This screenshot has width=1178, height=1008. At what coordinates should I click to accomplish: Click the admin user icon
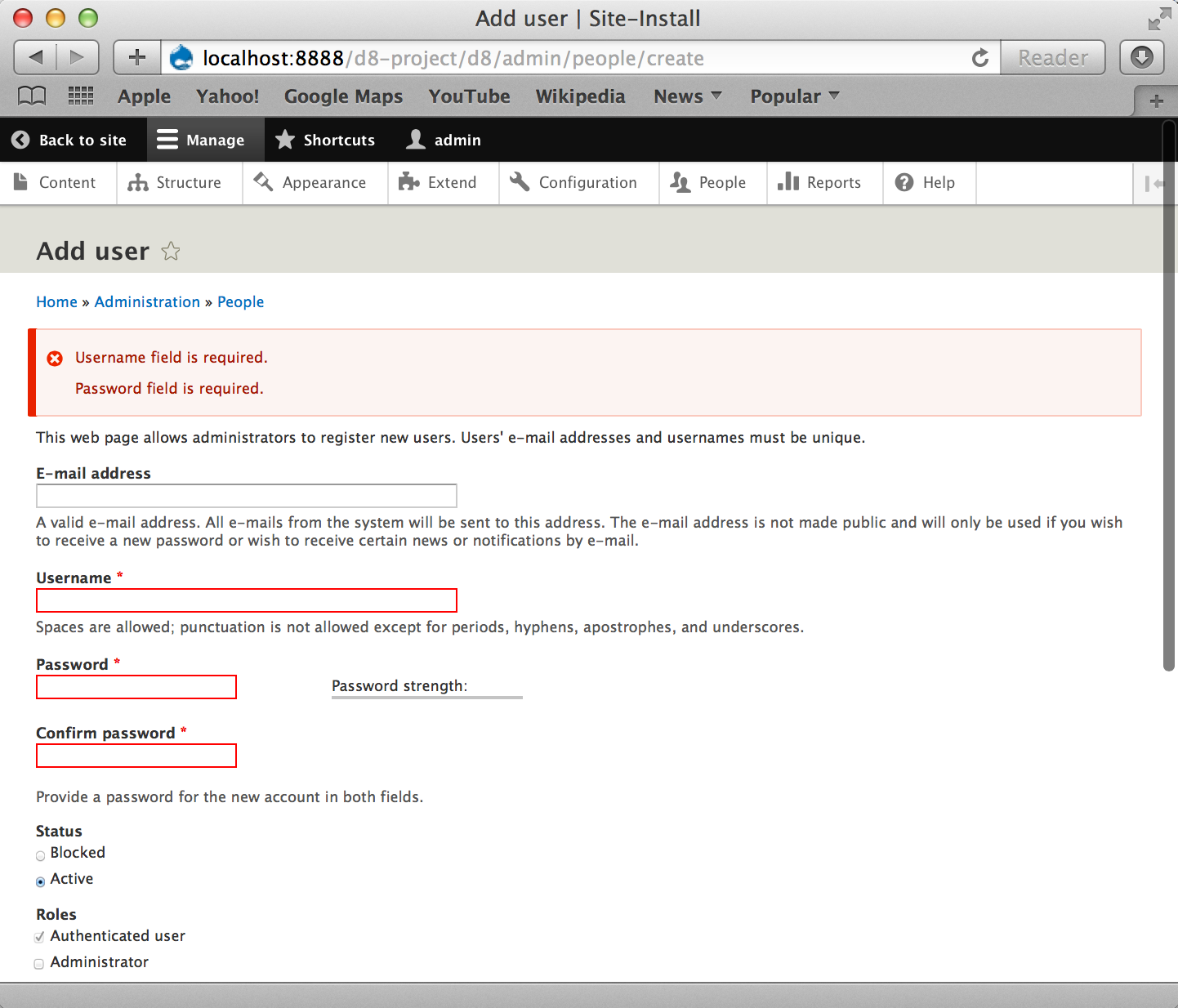coord(416,140)
